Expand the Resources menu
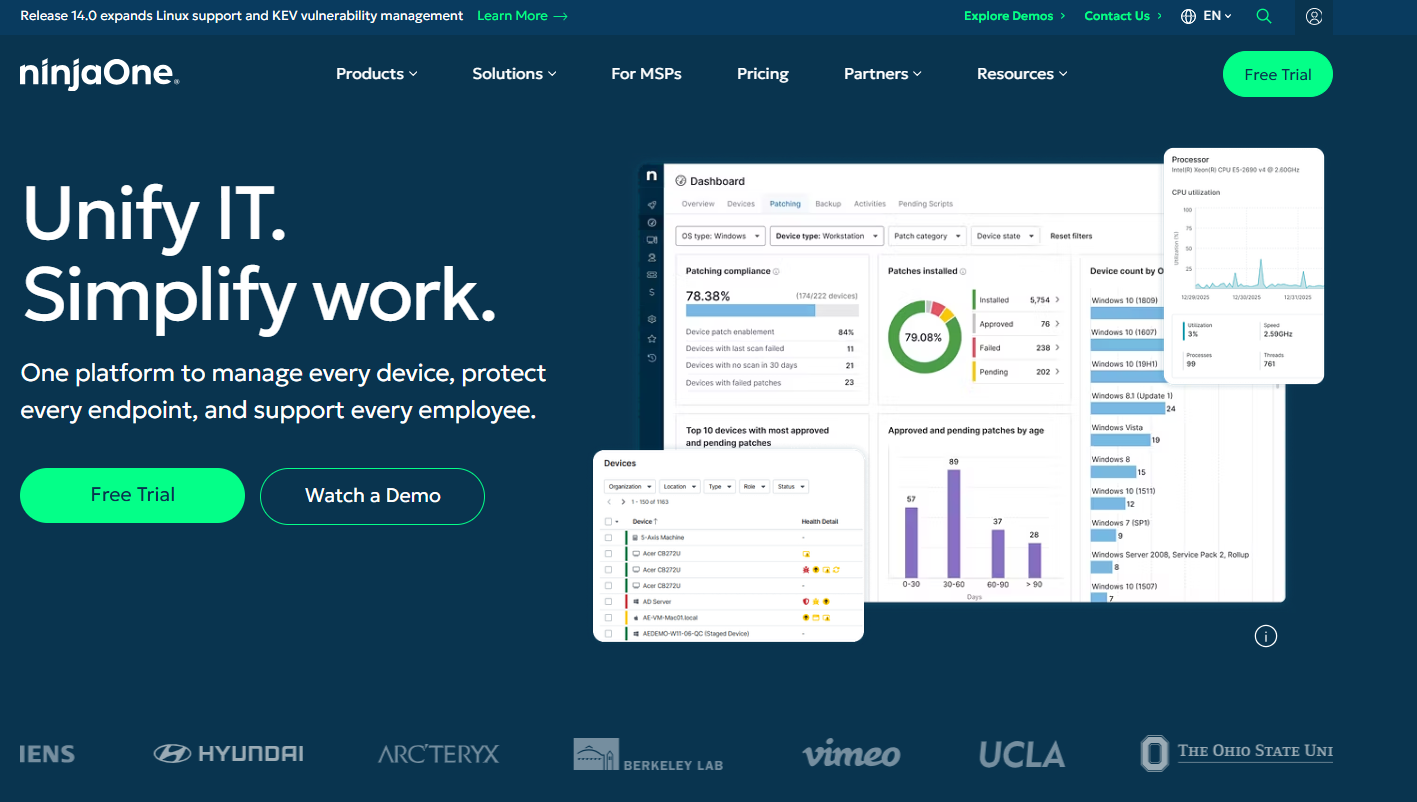The width and height of the screenshot is (1417, 802). tap(1022, 74)
